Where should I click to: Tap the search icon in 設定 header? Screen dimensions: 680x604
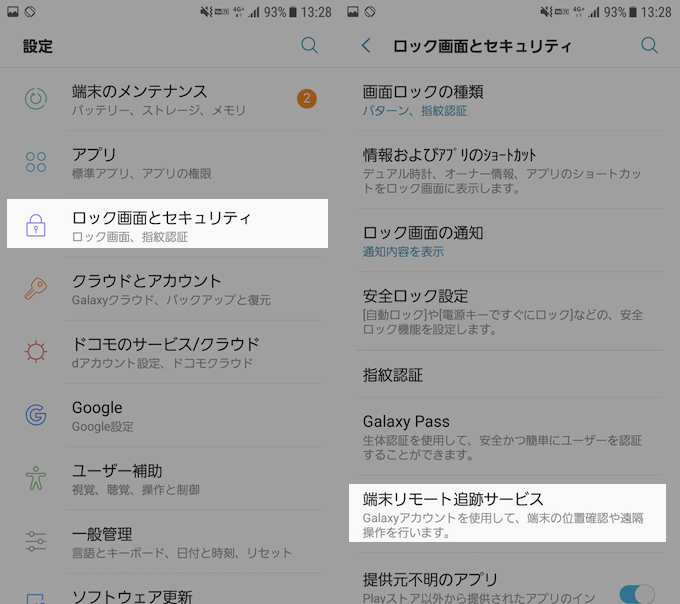click(310, 46)
